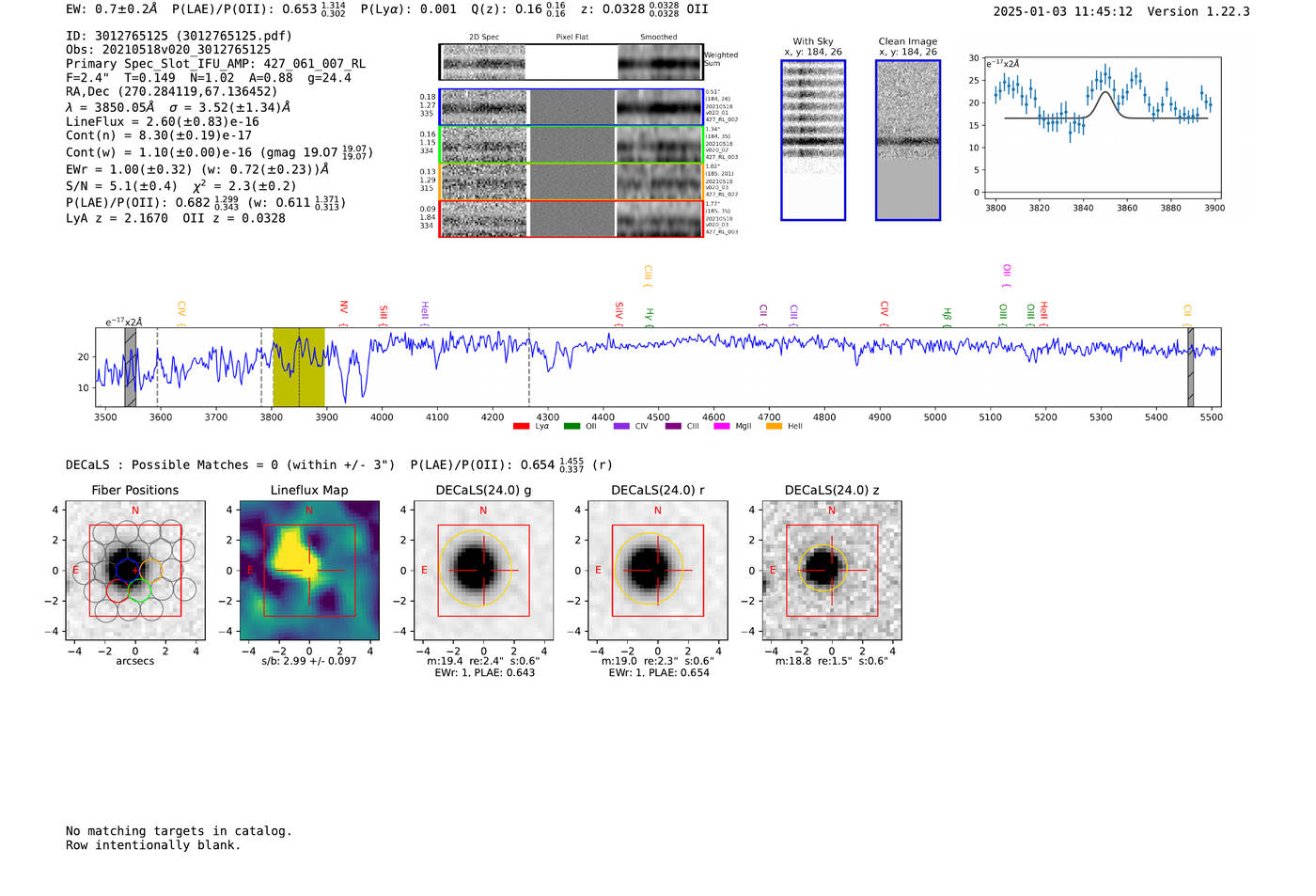Select the red-bordered fiber spectrum row
The height and width of the screenshot is (896, 1316).
tap(571, 218)
